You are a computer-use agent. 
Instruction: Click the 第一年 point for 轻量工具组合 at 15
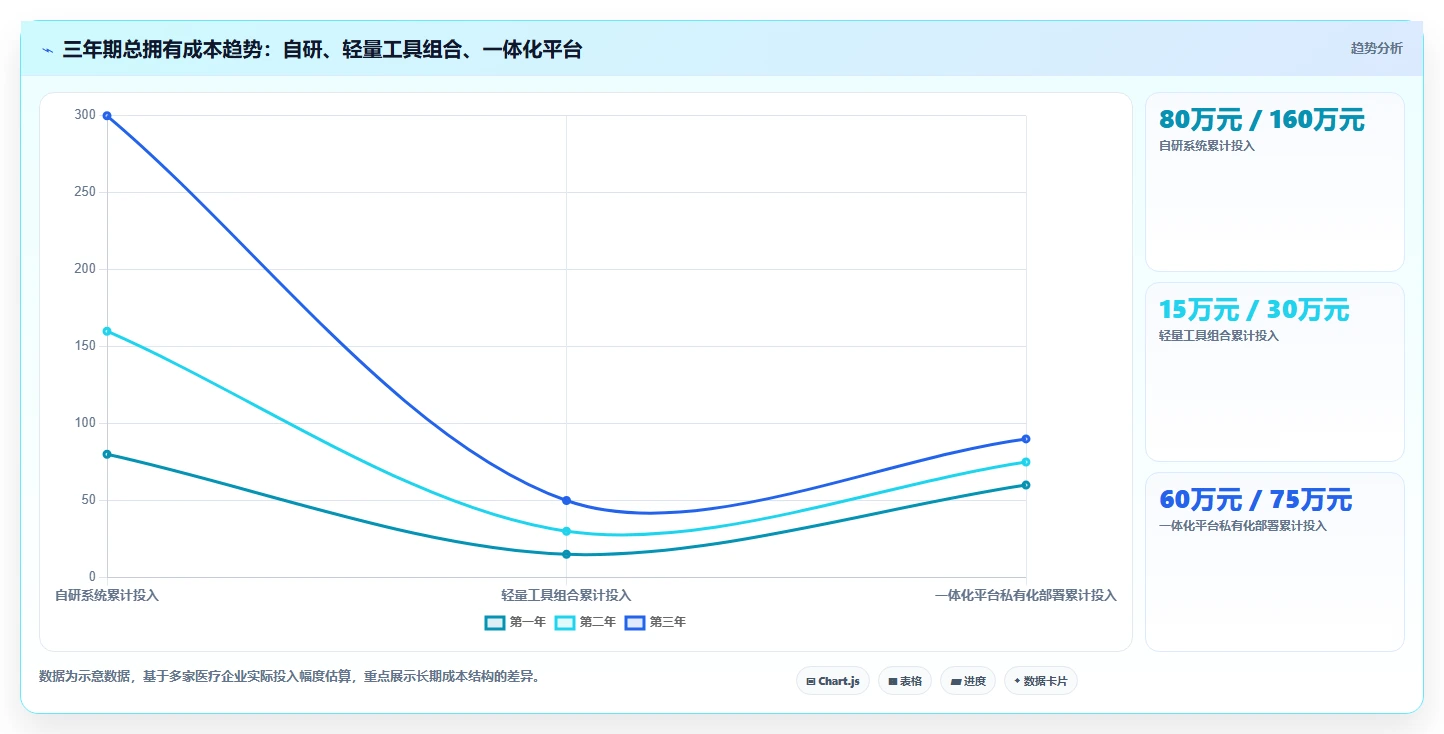point(566,554)
